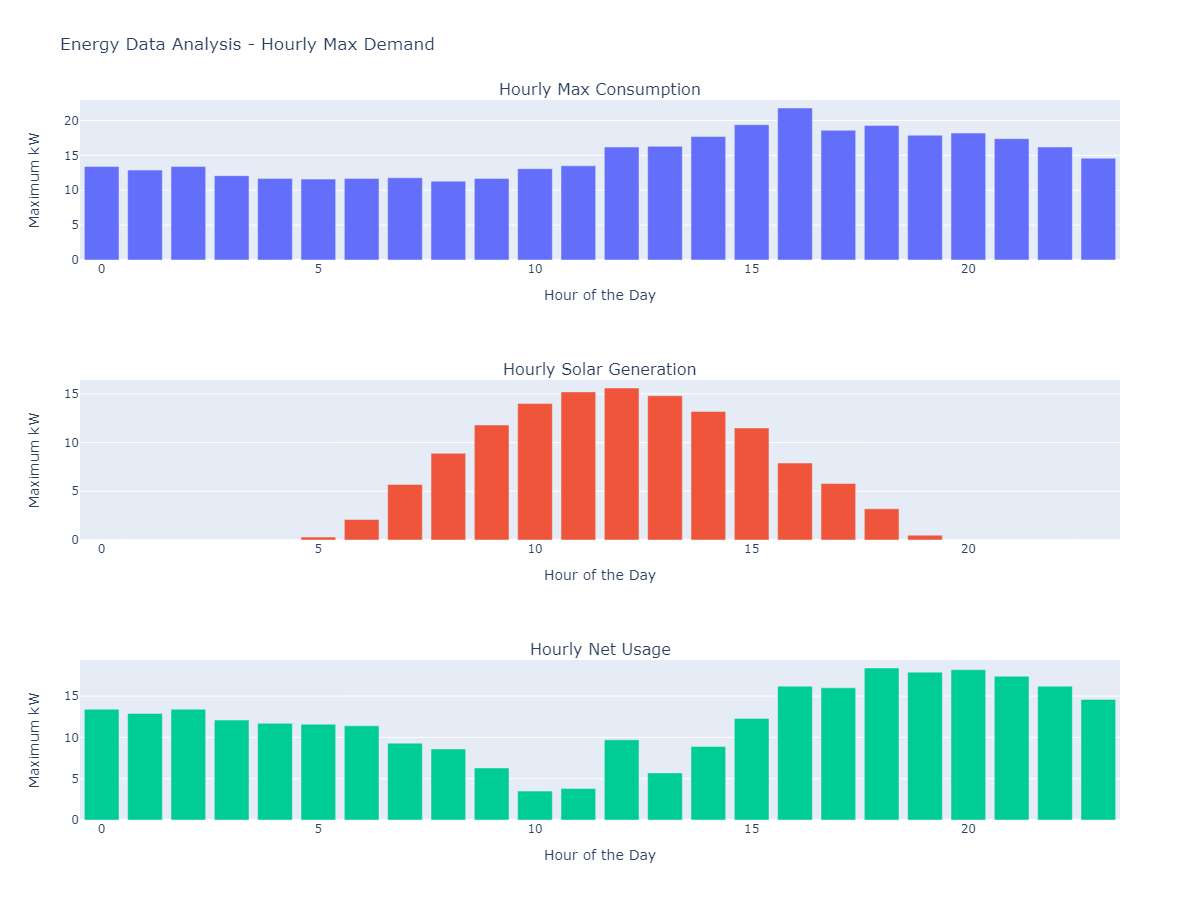
Task: Click y-axis tick 20 on consumption chart
Action: pyautogui.click(x=70, y=121)
